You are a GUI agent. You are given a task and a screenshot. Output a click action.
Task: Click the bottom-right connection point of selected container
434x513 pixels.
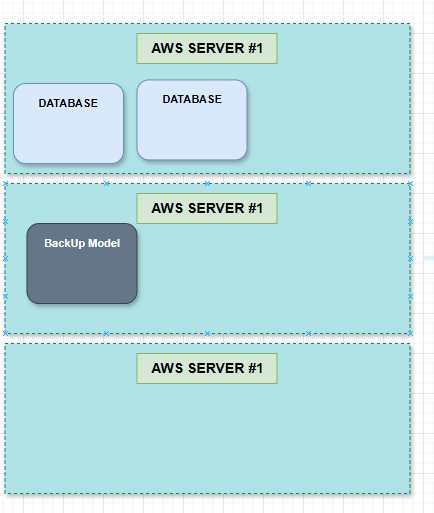(x=410, y=333)
